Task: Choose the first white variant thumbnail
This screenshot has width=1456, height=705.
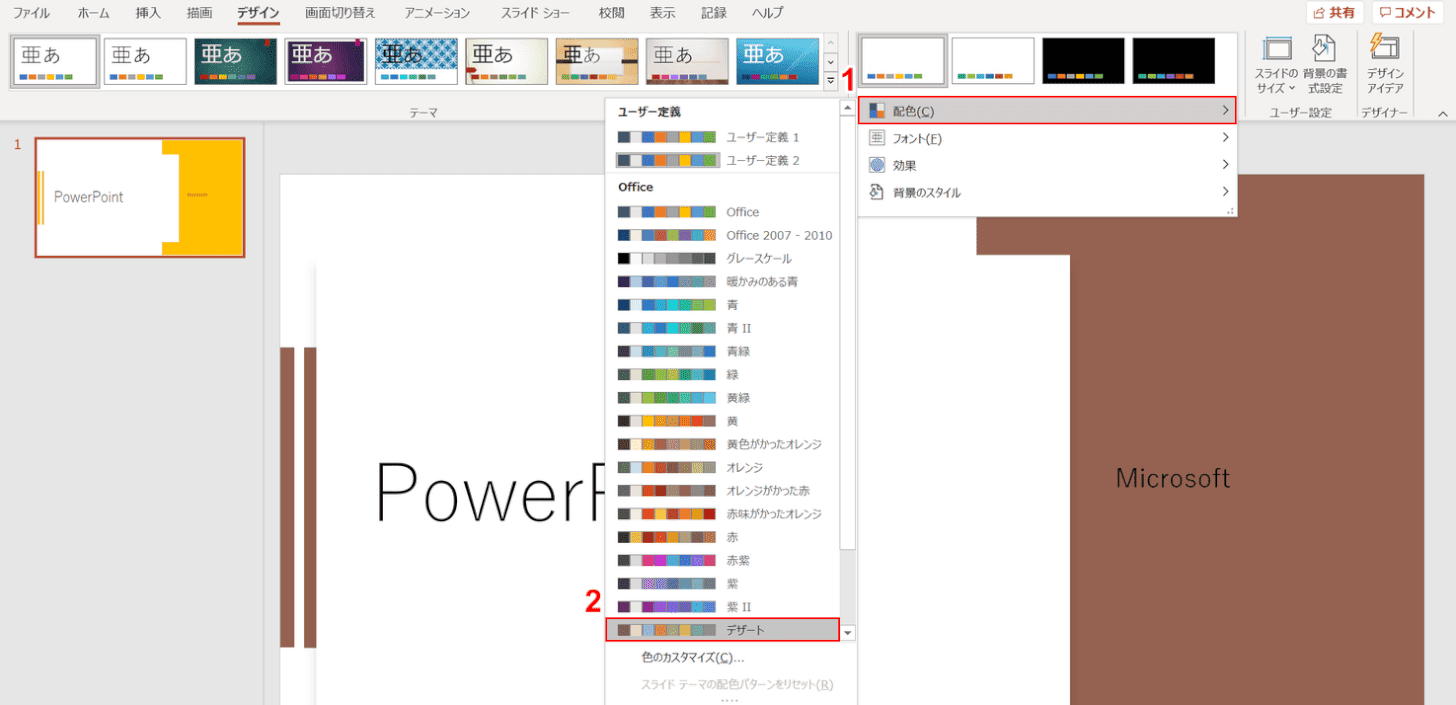Action: point(903,61)
